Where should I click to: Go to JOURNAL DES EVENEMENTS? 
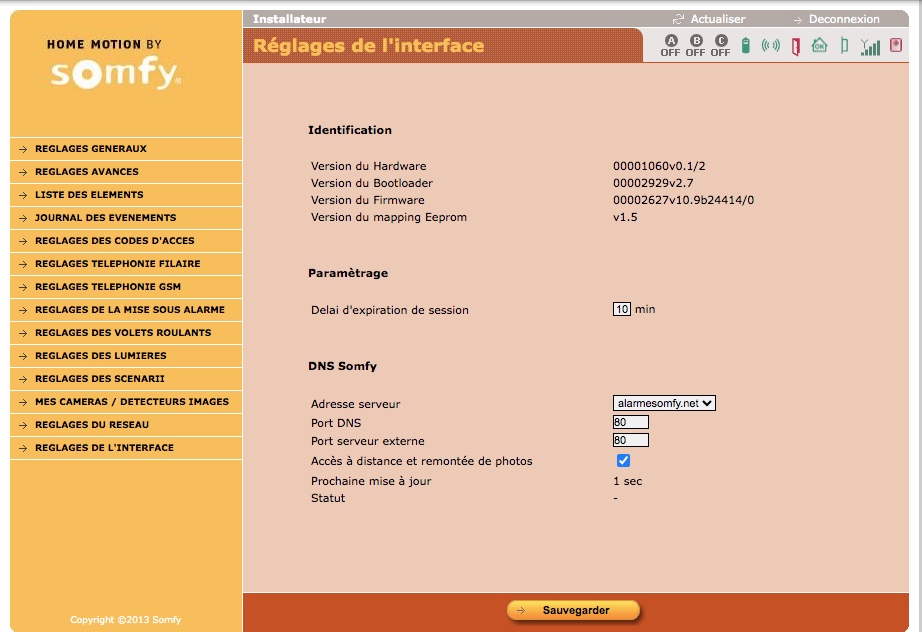105,218
